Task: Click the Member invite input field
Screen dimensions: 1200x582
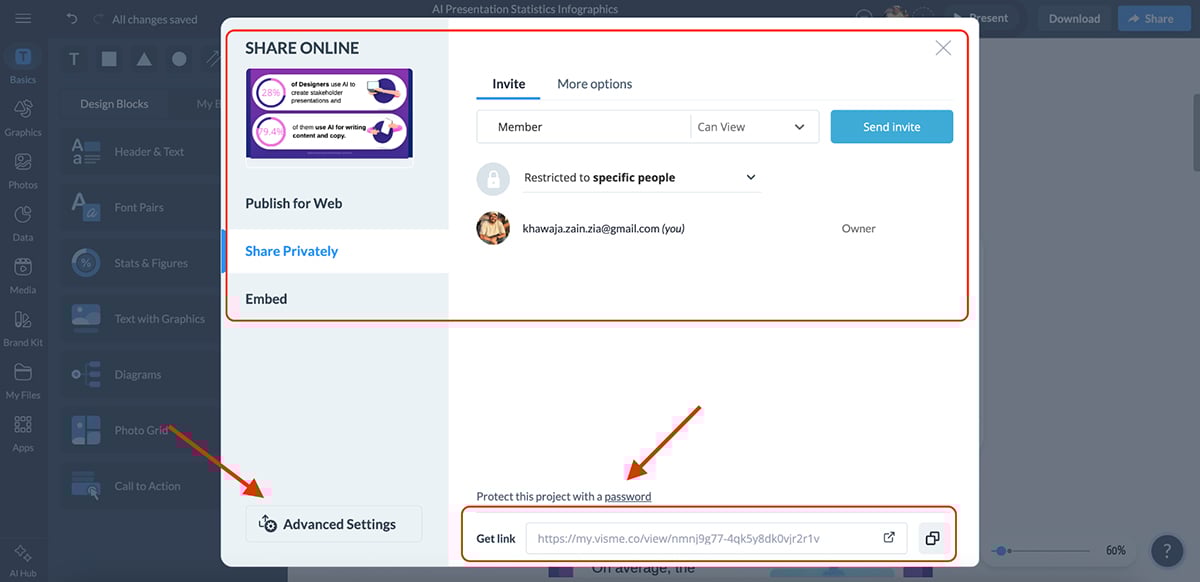Action: (x=585, y=127)
